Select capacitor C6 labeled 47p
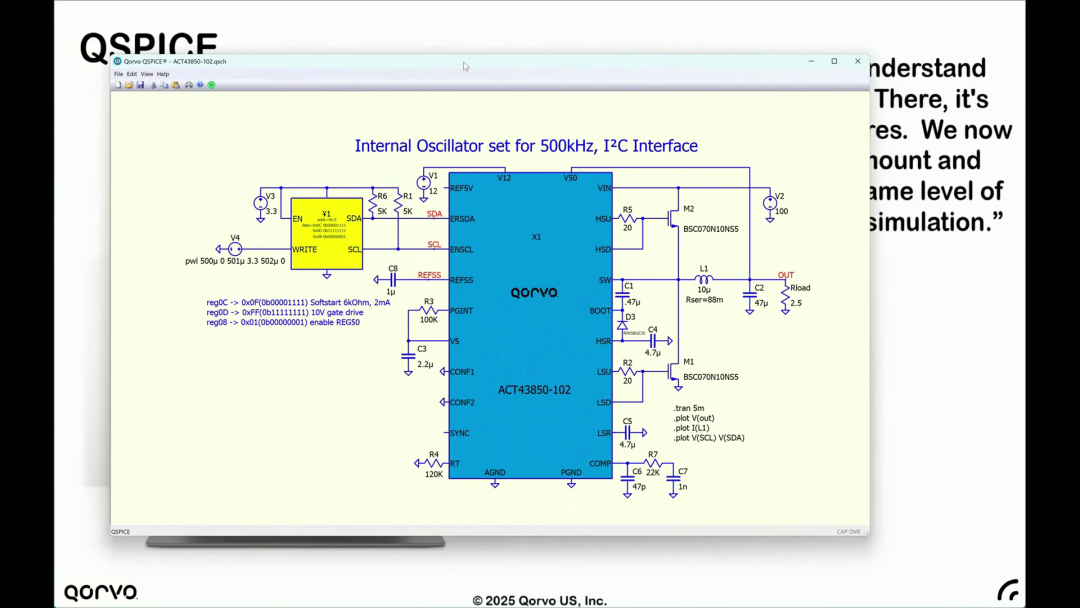The image size is (1080, 608). [627, 479]
